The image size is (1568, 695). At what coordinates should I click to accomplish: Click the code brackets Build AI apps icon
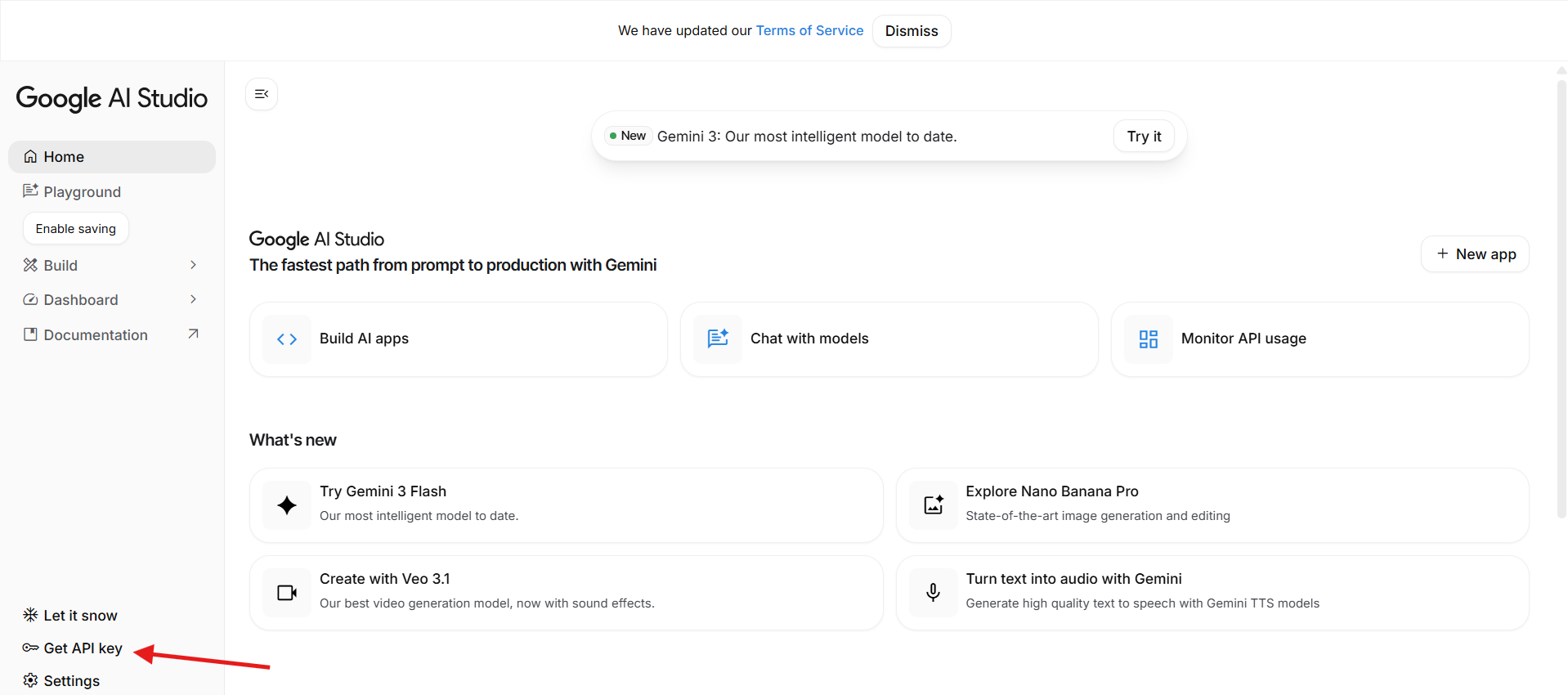287,339
